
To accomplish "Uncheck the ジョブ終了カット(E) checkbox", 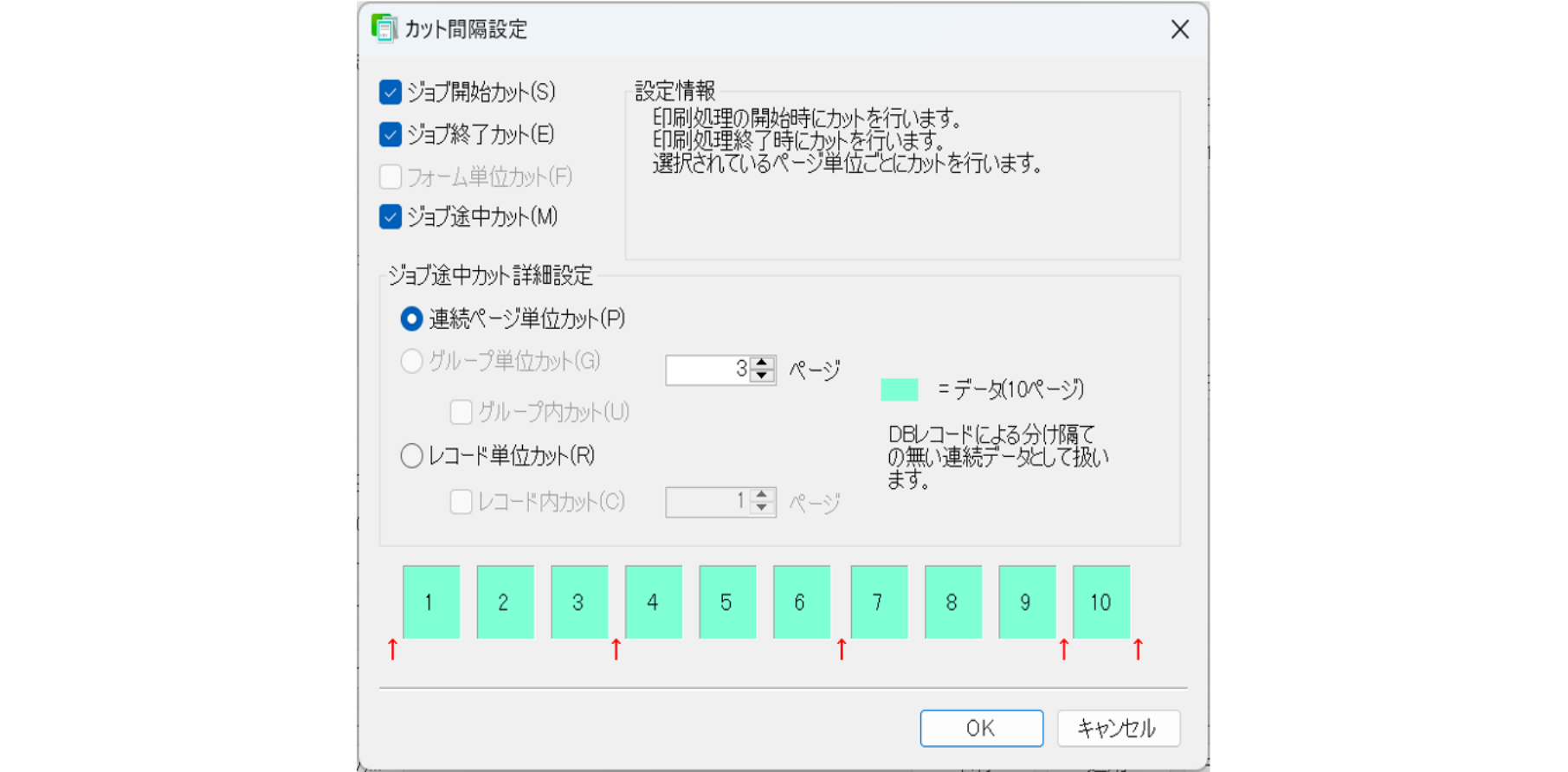I will pos(390,134).
